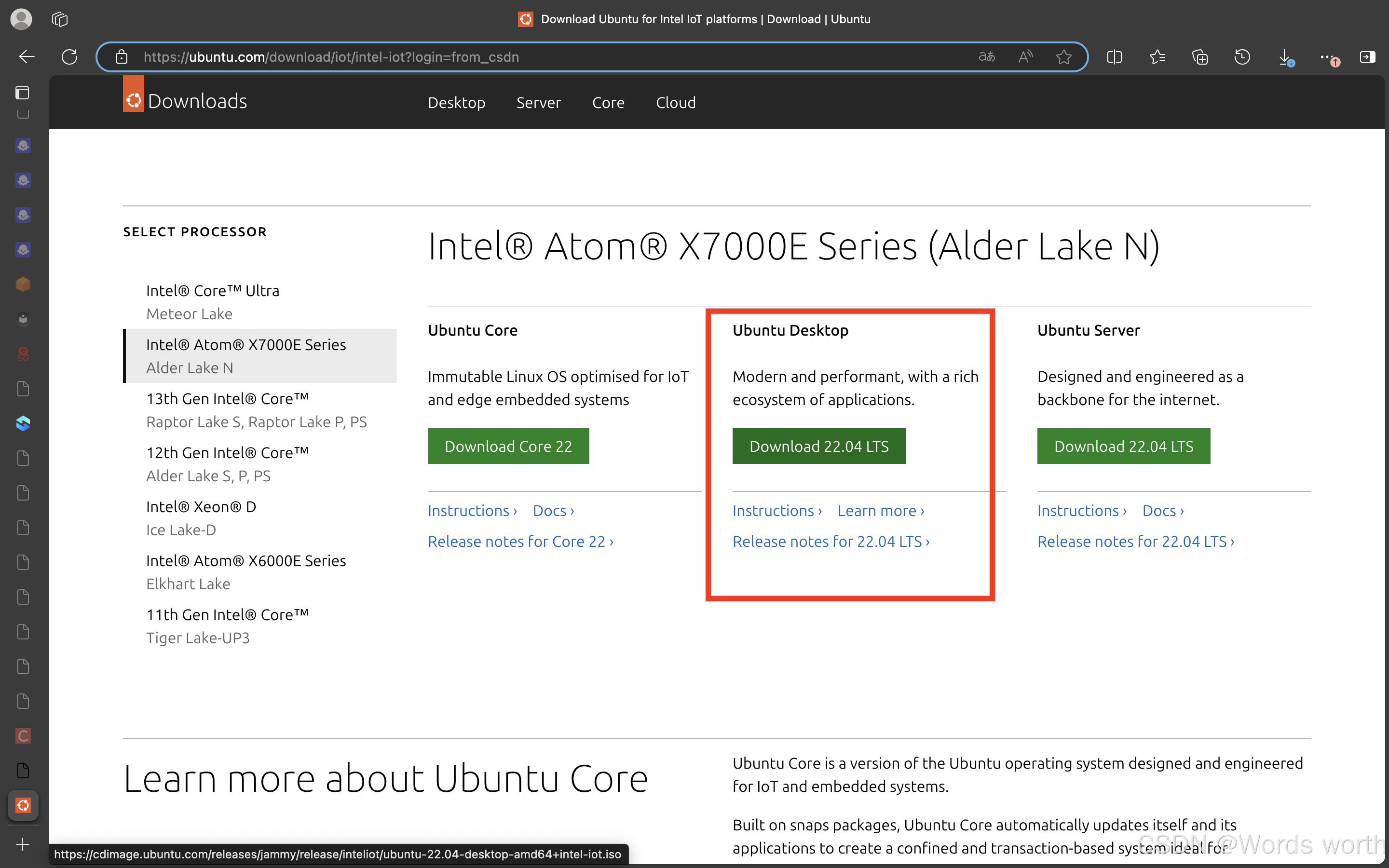1389x868 pixels.
Task: Go back with the back arrow
Action: point(27,57)
